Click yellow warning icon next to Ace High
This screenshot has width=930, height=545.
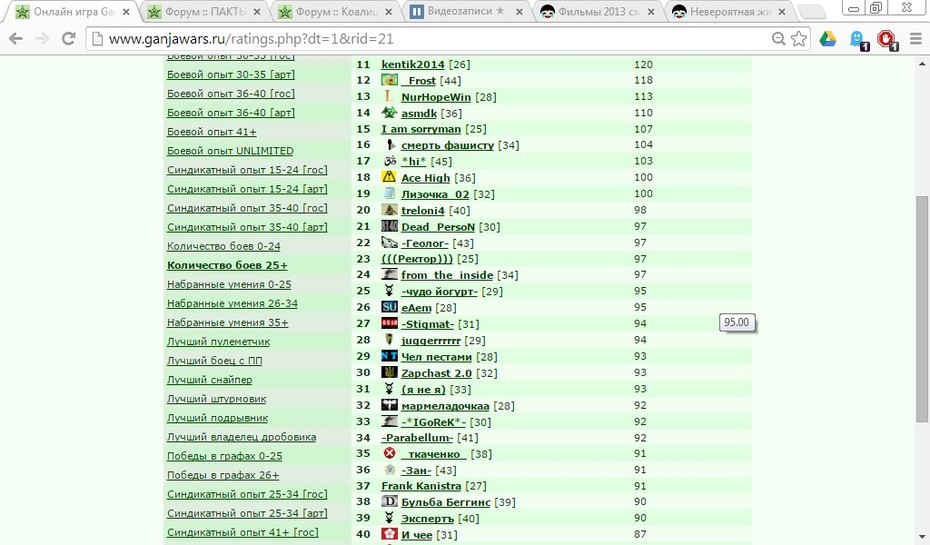(389, 177)
